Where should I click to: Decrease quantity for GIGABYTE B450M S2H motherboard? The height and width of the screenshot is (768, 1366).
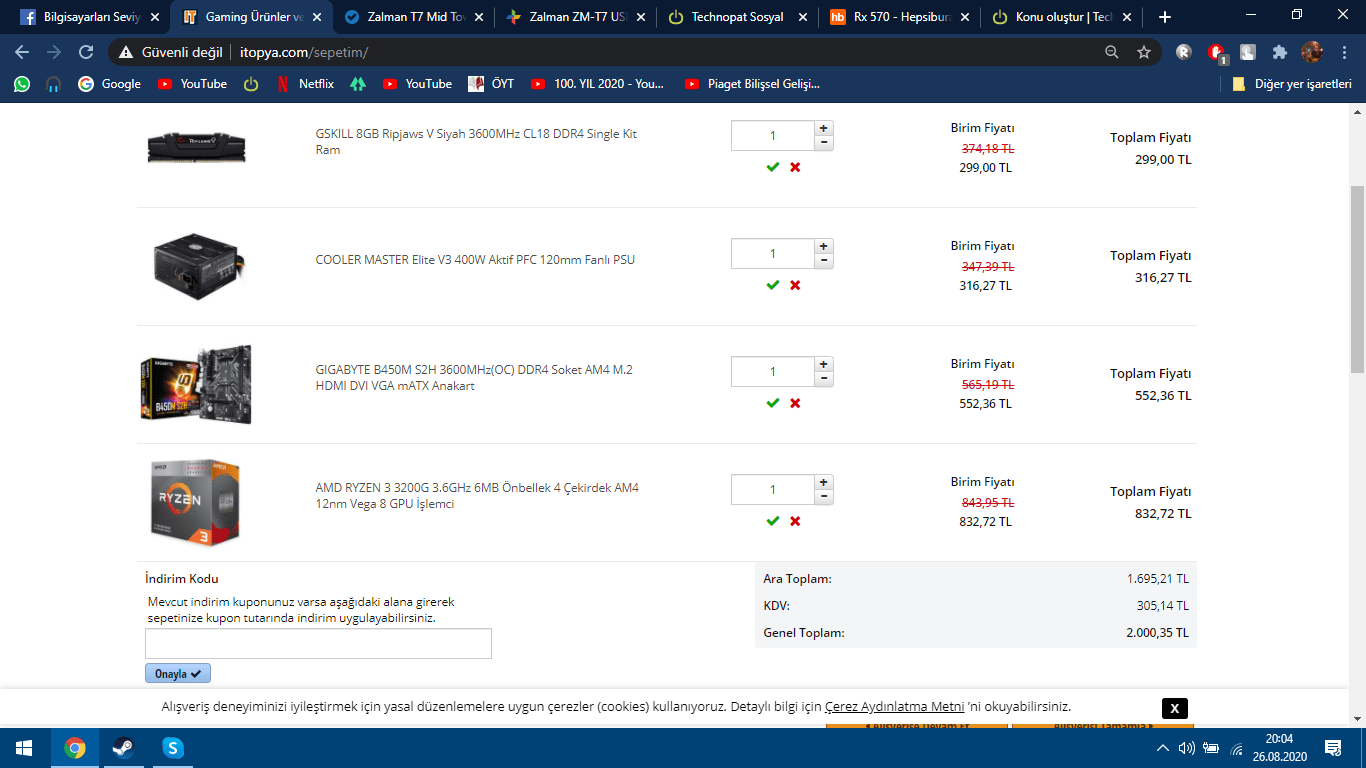[823, 379]
